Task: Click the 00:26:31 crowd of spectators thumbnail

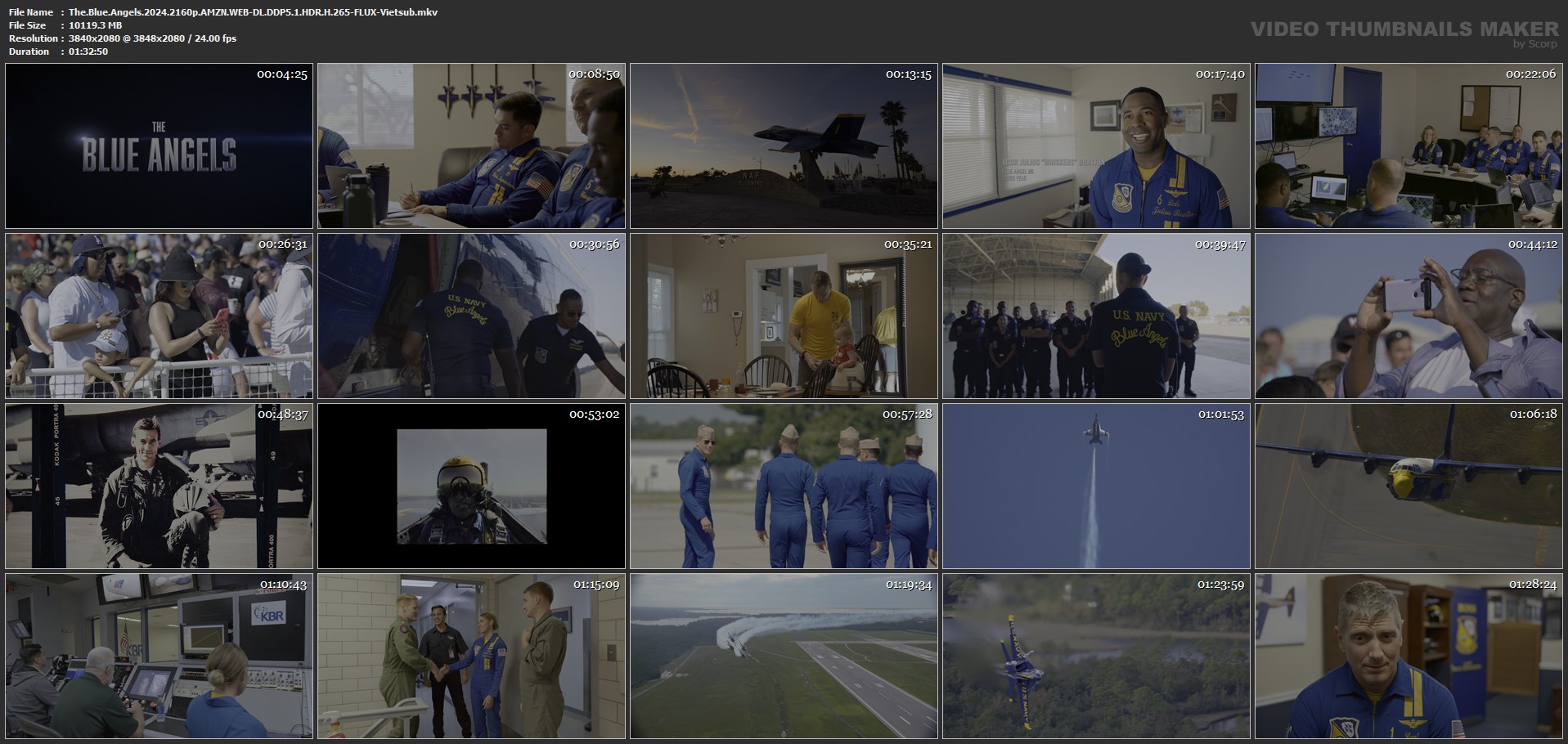Action: [159, 316]
